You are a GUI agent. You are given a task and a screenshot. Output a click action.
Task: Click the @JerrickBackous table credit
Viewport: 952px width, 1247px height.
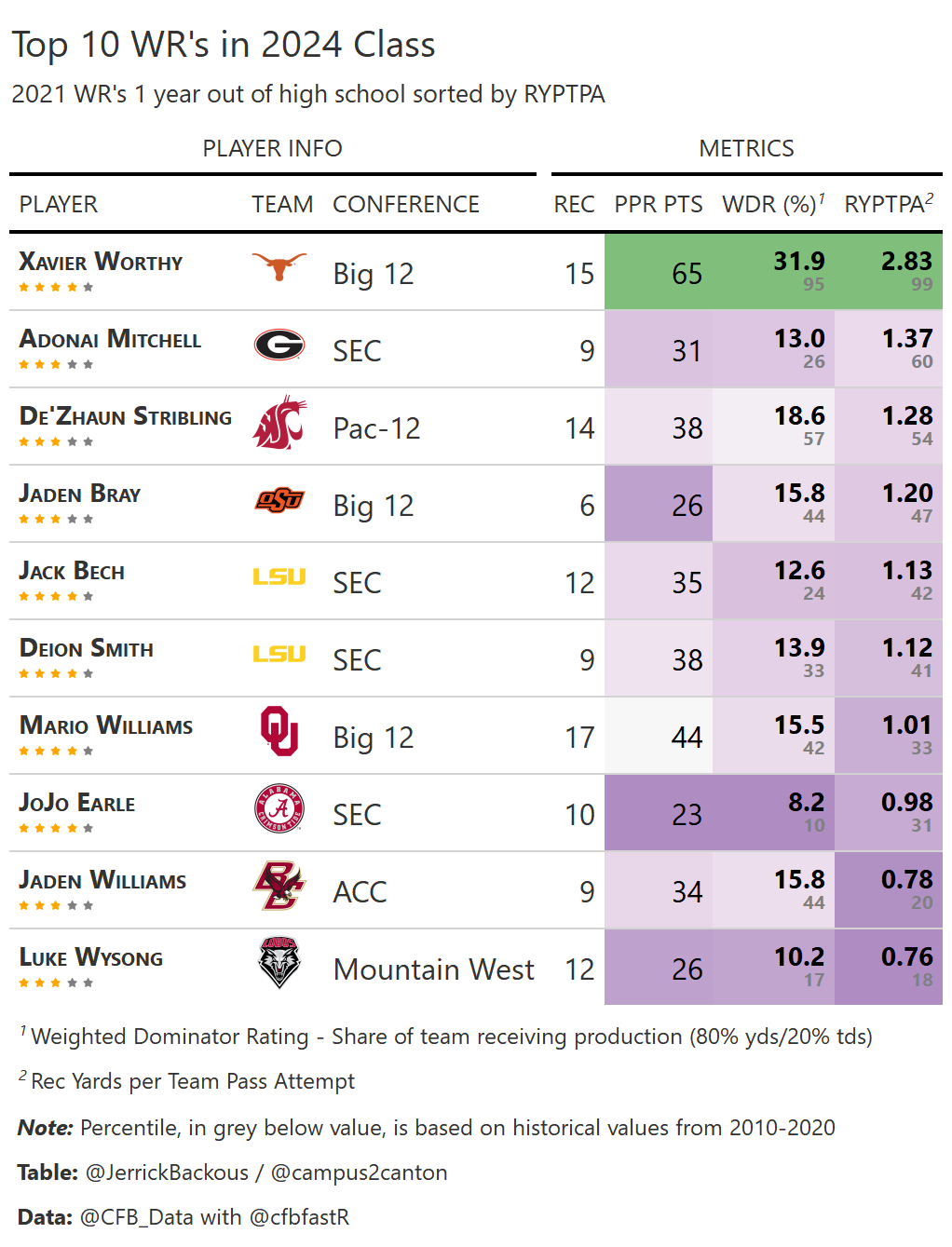(167, 1172)
